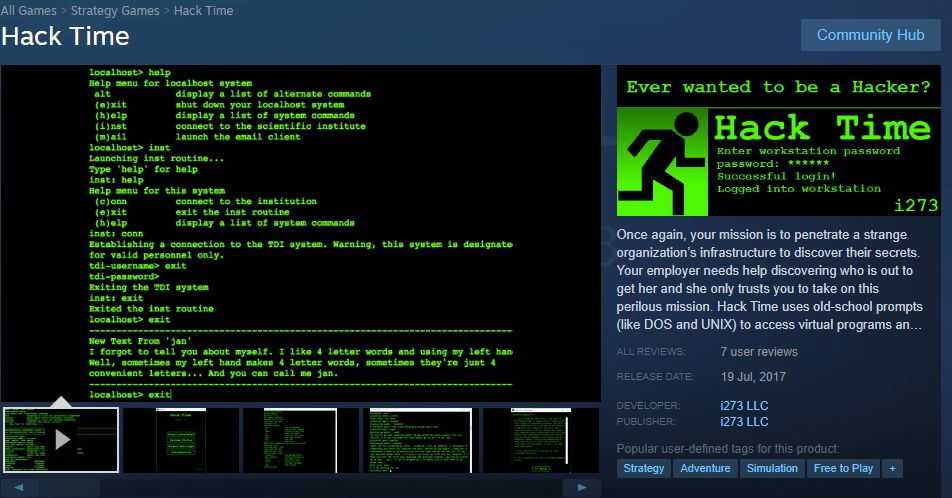Select the Free to Play tag
952x498 pixels.
(843, 468)
